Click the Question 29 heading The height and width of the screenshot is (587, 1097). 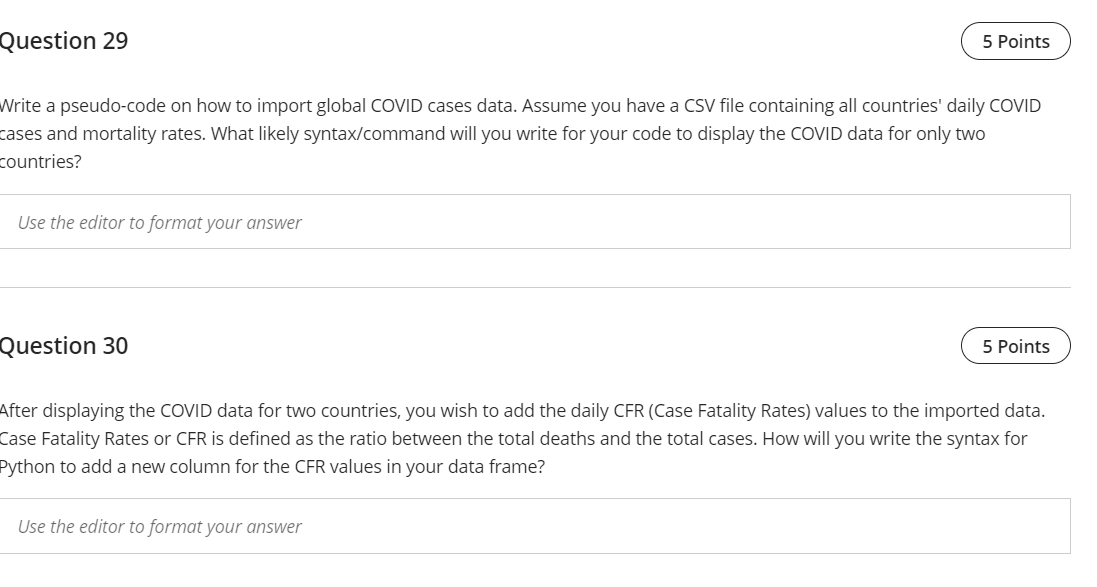(64, 41)
